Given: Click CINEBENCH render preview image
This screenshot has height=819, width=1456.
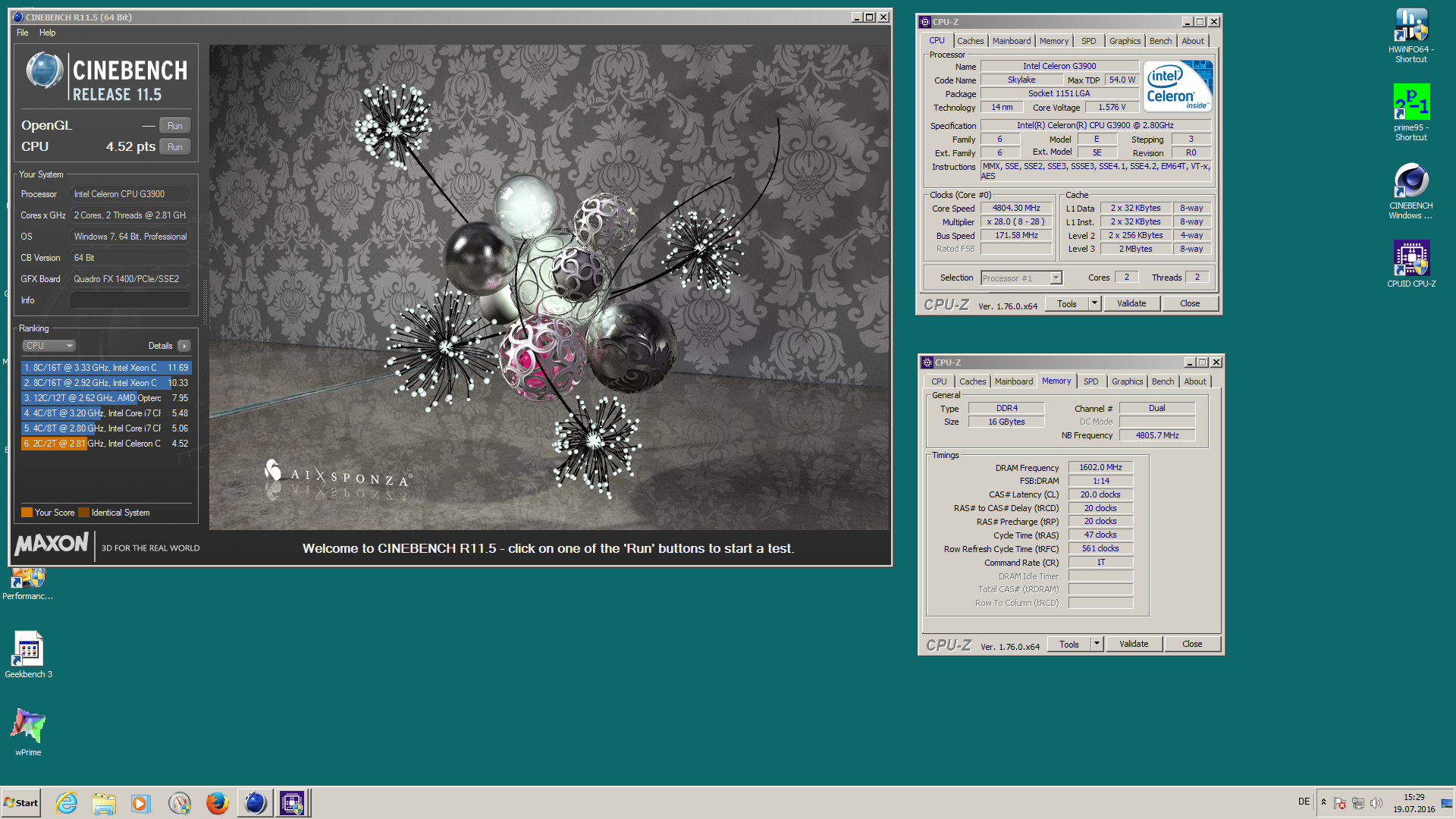Looking at the screenshot, I should tap(549, 287).
